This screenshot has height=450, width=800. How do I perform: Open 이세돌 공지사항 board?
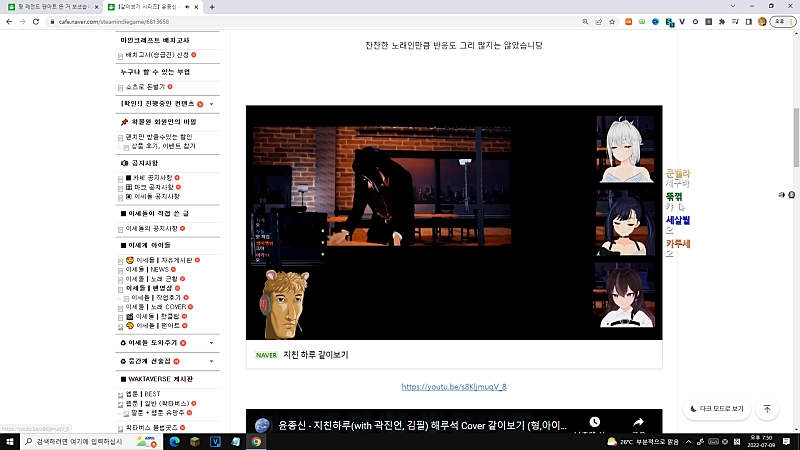(153, 196)
